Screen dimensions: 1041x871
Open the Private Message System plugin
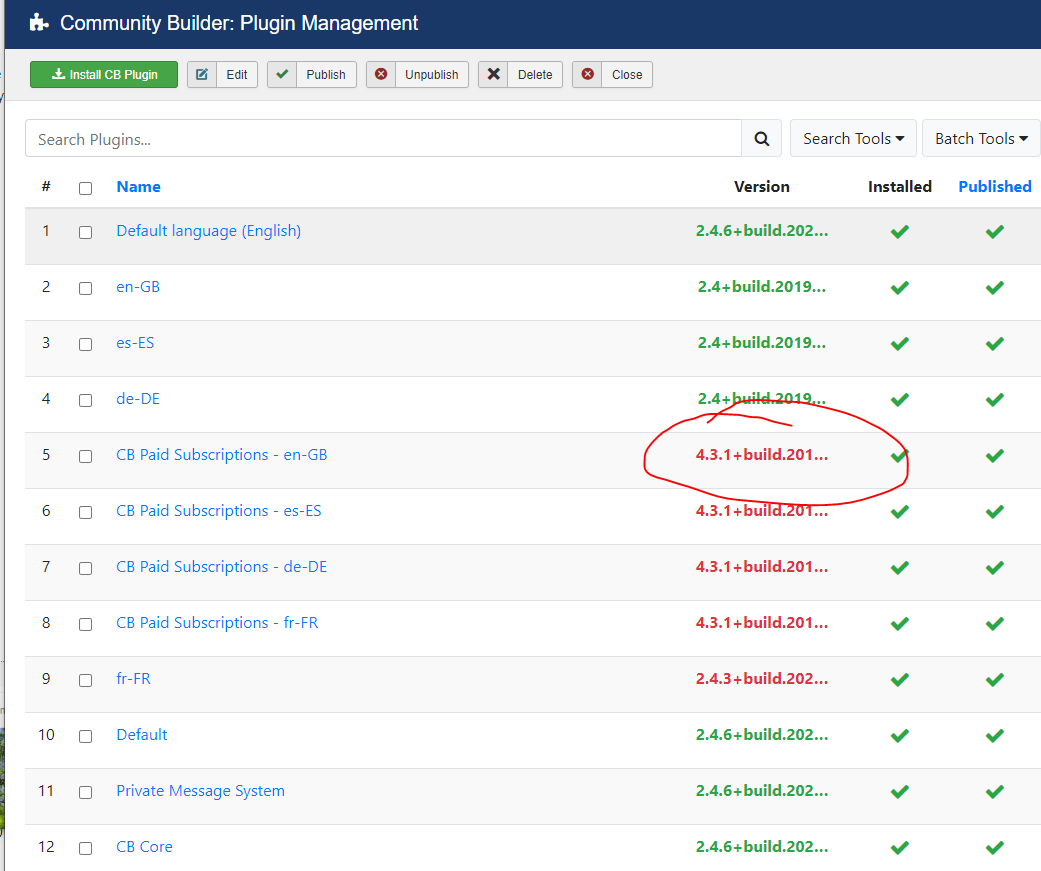coord(200,791)
